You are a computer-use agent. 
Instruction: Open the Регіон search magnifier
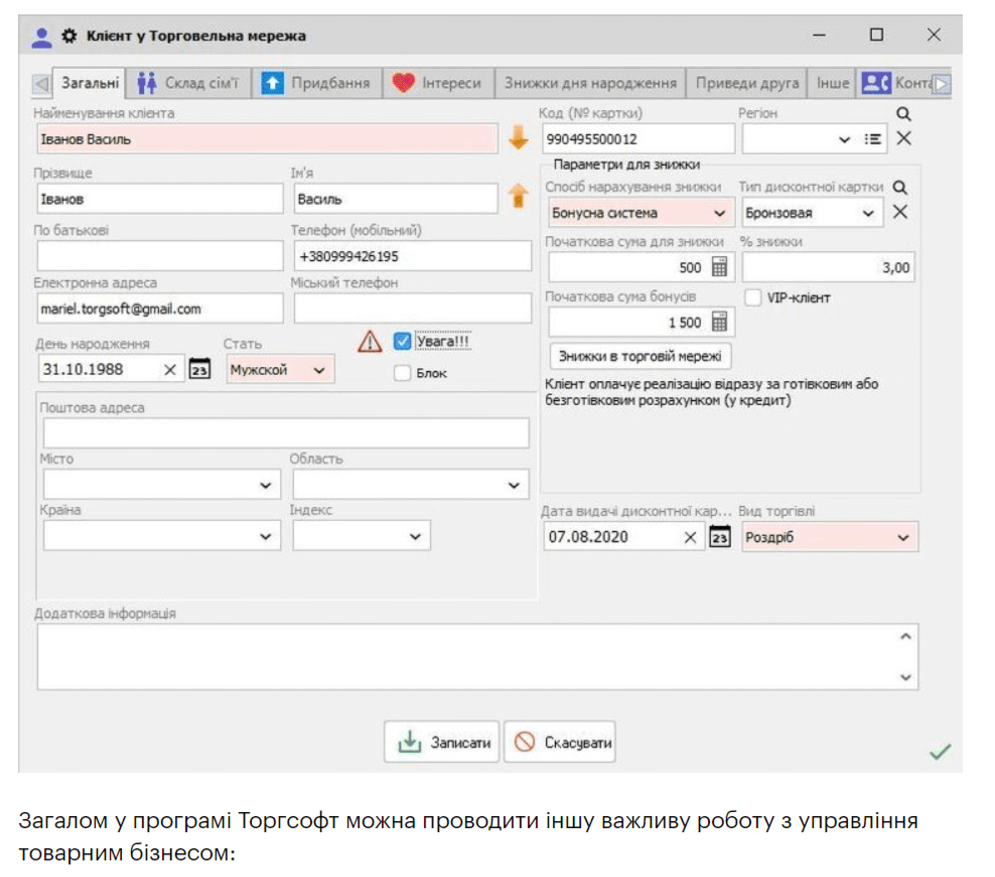[903, 114]
